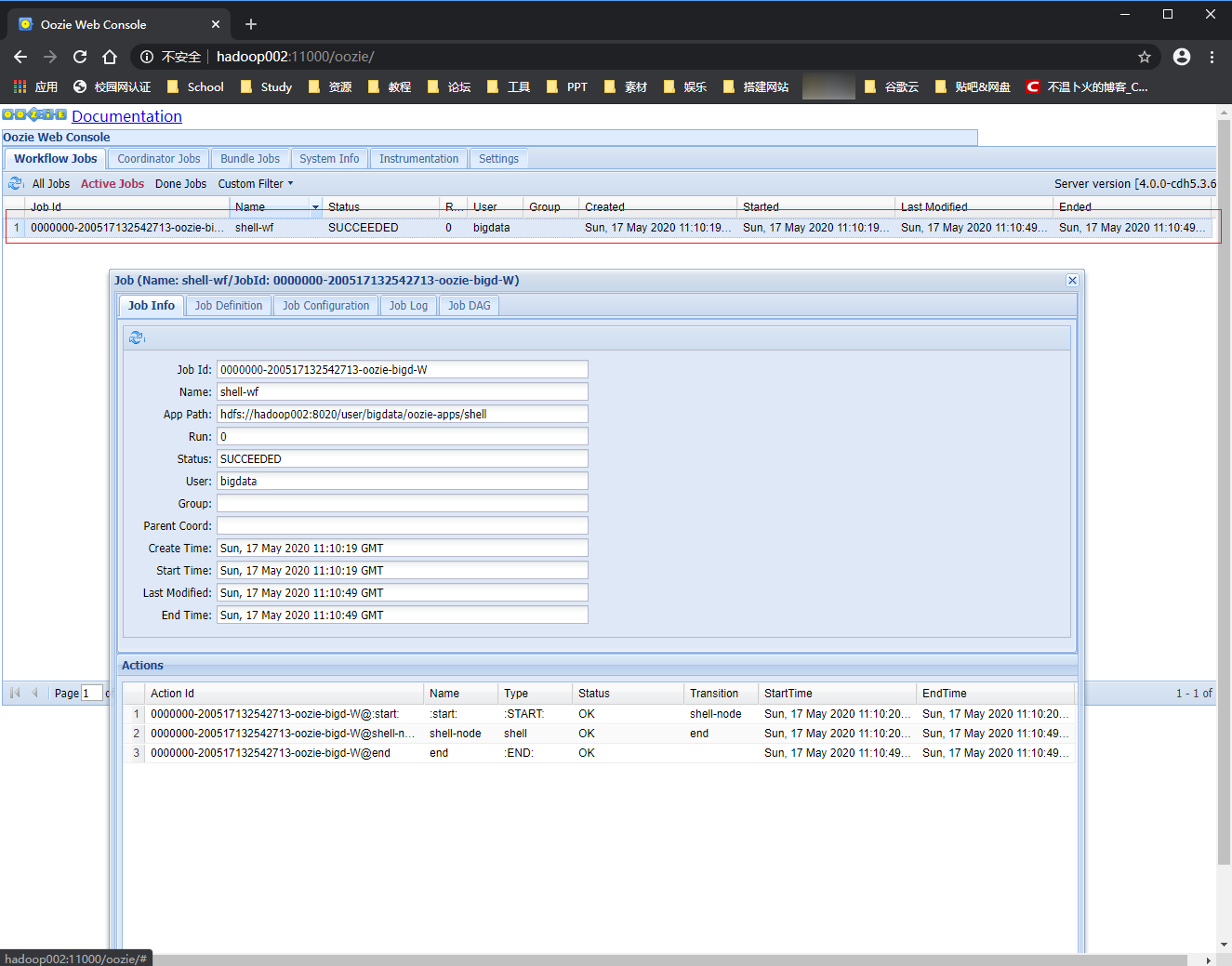This screenshot has height=966, width=1232.
Task: Open the Job Configuration tab
Action: click(325, 306)
